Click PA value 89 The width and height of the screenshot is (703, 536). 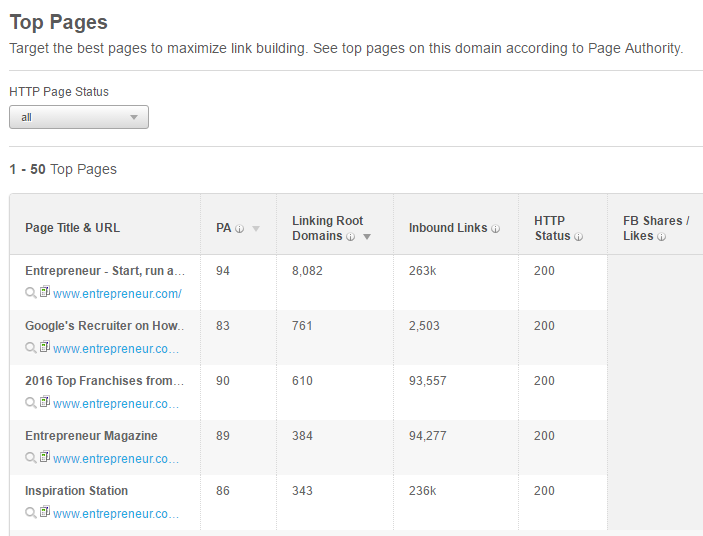coord(223,436)
